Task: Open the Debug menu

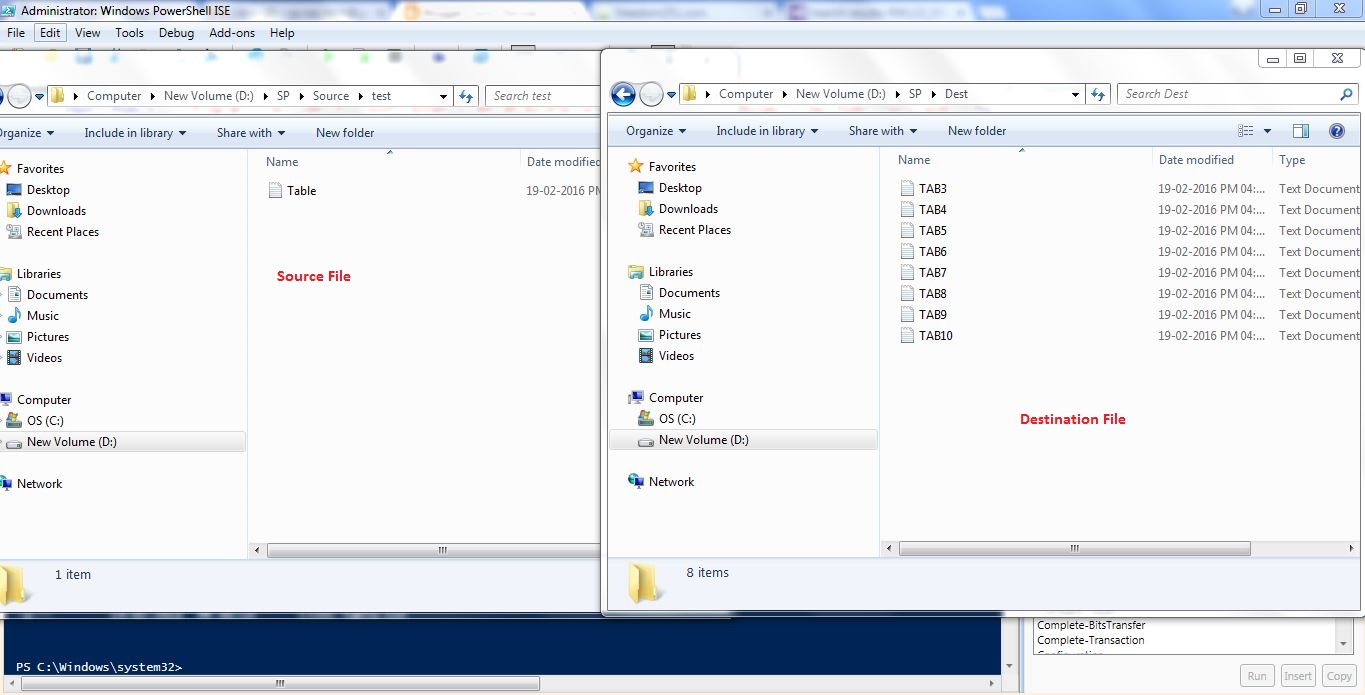Action: 176,32
